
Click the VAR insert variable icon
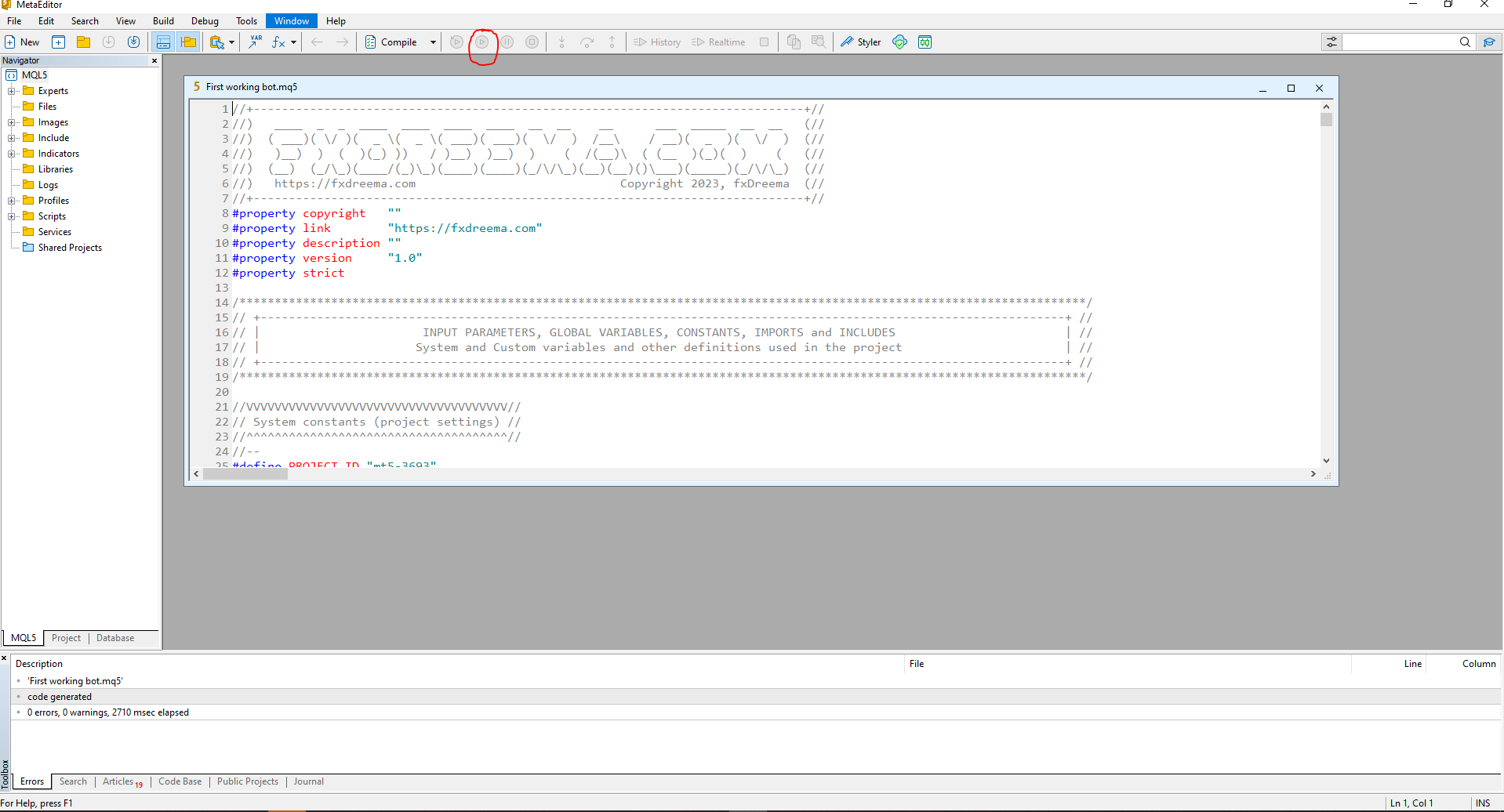(x=256, y=42)
